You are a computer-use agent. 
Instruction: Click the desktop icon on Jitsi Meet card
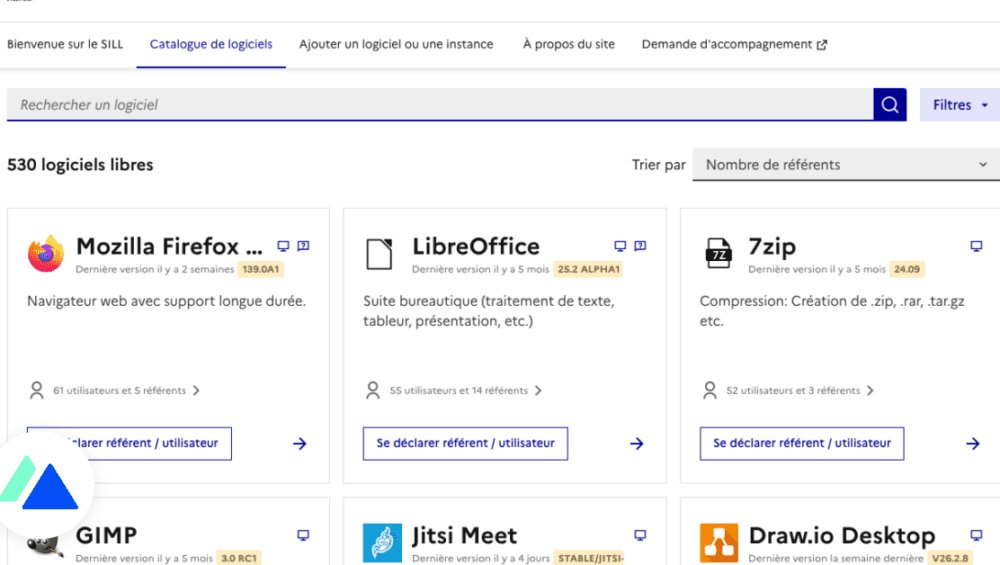(640, 535)
